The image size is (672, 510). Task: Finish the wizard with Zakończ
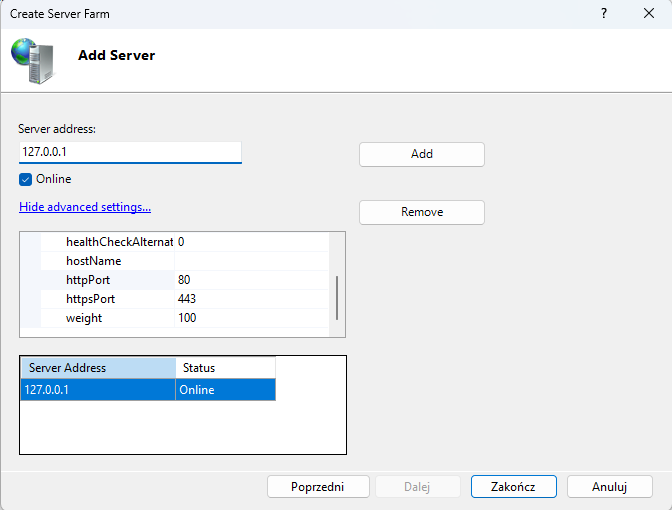(513, 487)
